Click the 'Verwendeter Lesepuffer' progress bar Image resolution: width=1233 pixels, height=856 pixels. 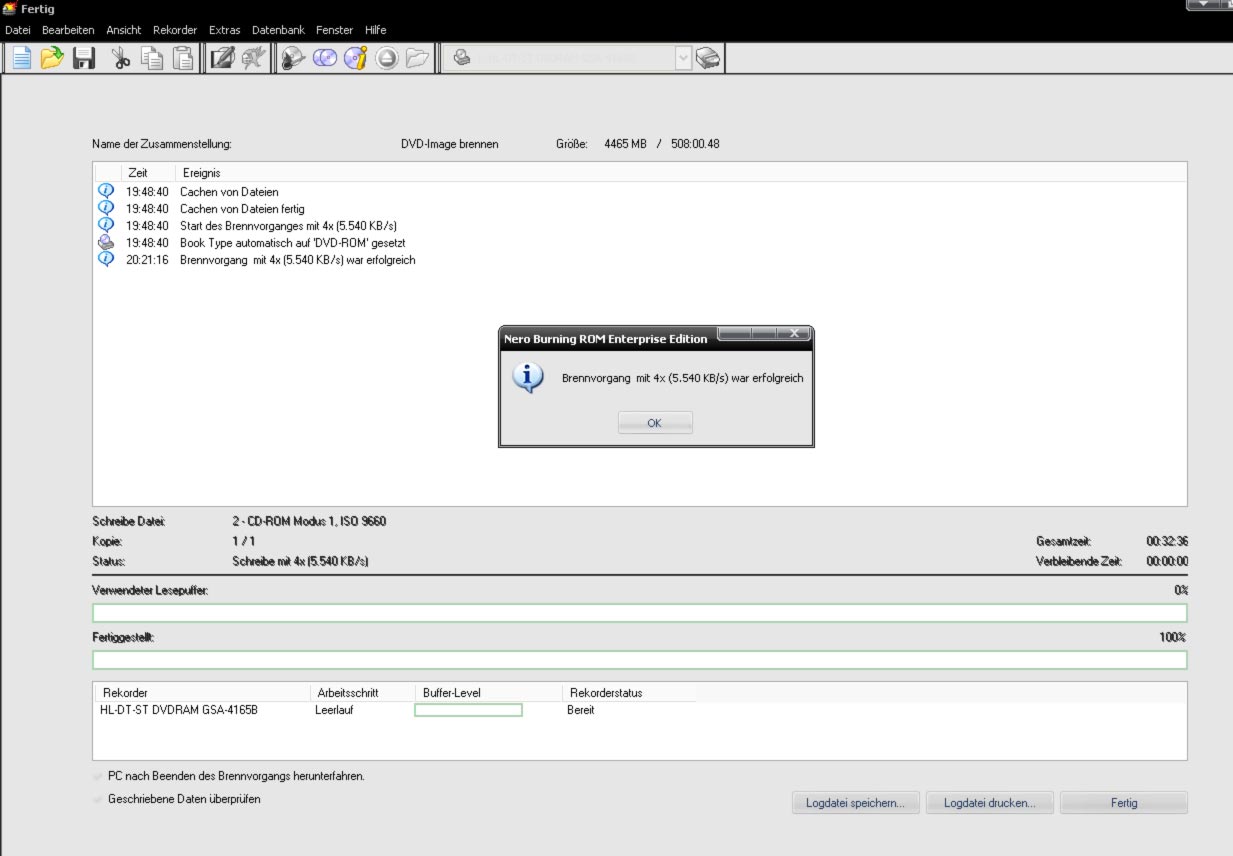[640, 613]
